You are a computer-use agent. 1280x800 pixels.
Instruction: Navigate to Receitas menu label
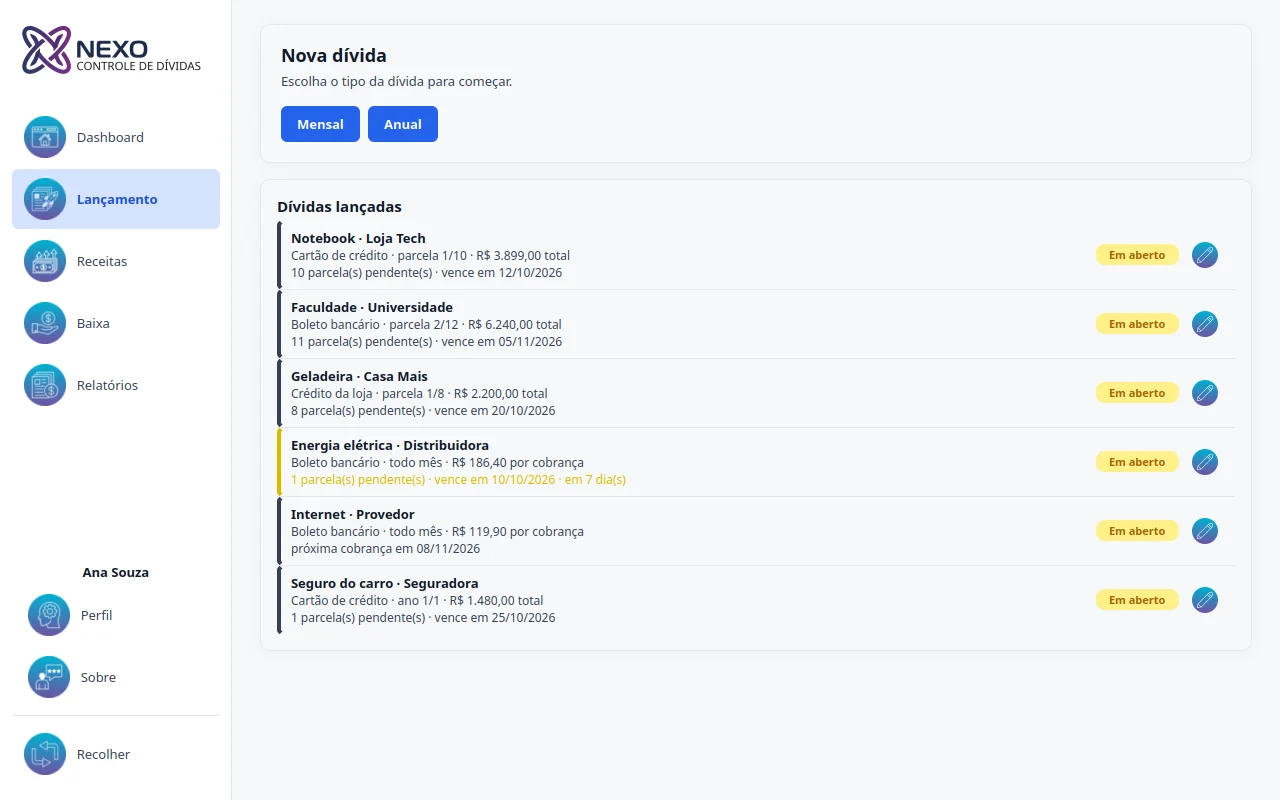pos(102,261)
